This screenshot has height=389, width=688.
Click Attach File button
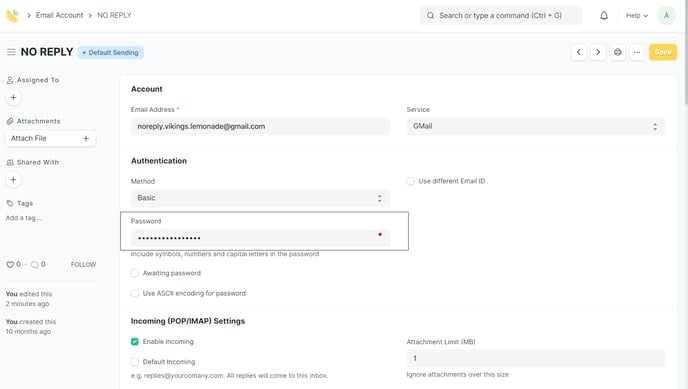[x=50, y=139]
